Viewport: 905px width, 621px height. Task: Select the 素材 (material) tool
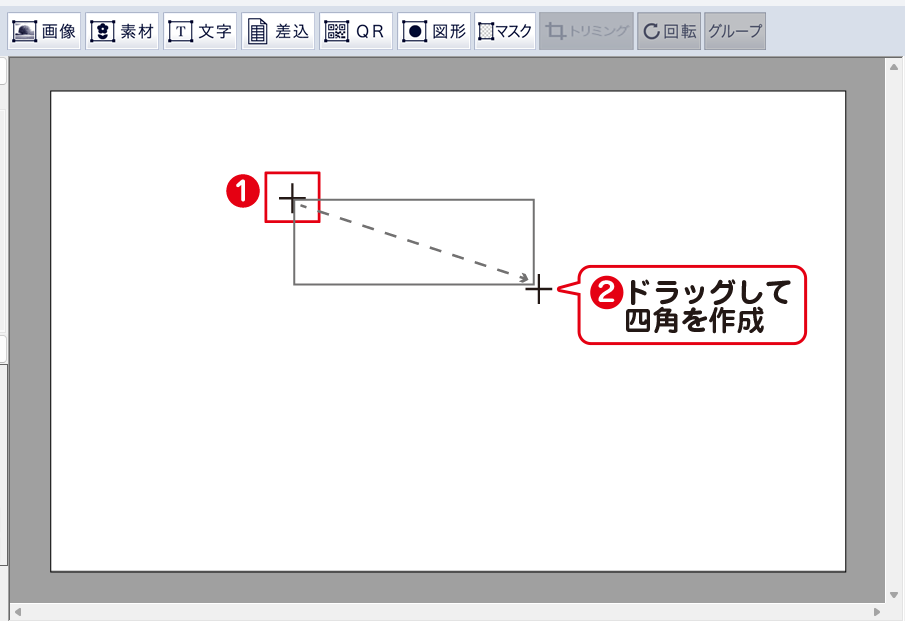tap(122, 31)
